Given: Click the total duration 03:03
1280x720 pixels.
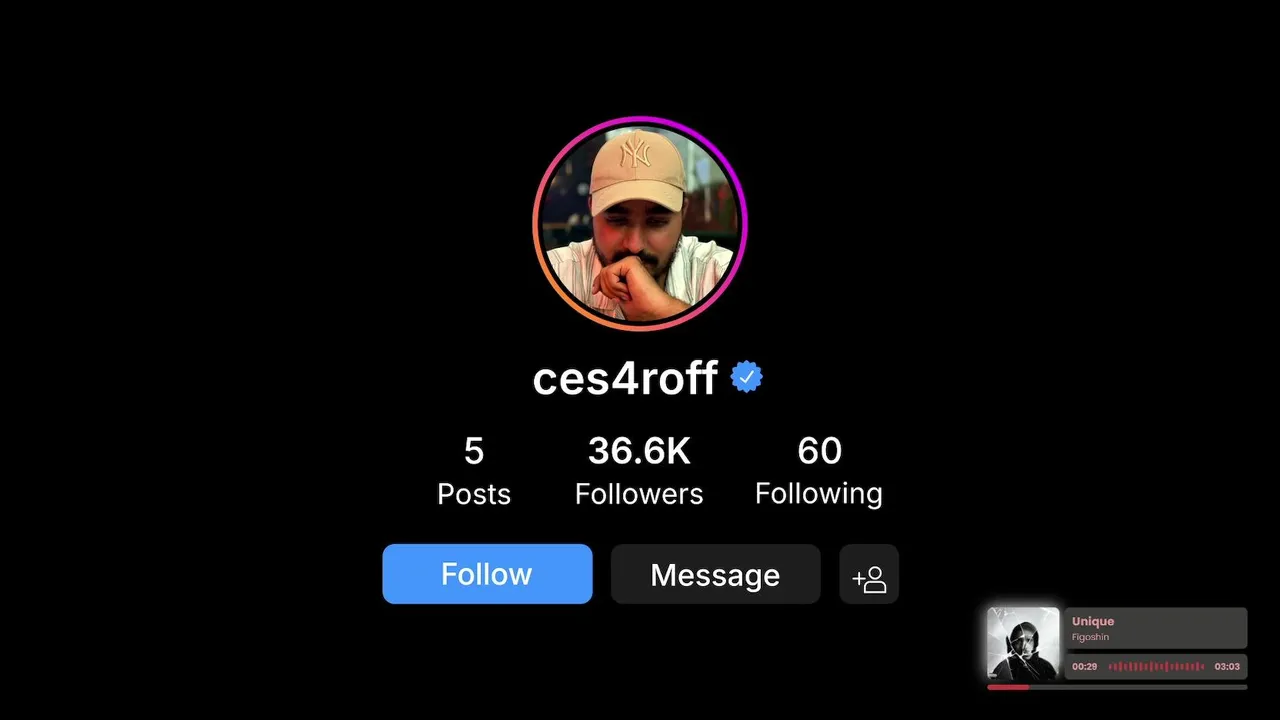Looking at the screenshot, I should coord(1227,666).
